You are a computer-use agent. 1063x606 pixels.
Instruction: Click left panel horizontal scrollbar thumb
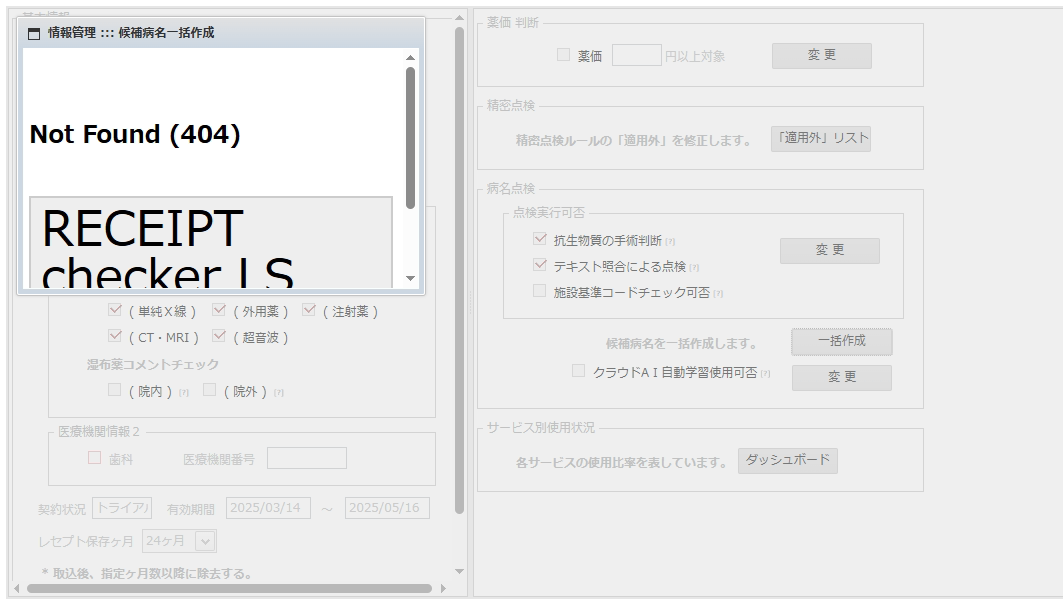tap(229, 588)
